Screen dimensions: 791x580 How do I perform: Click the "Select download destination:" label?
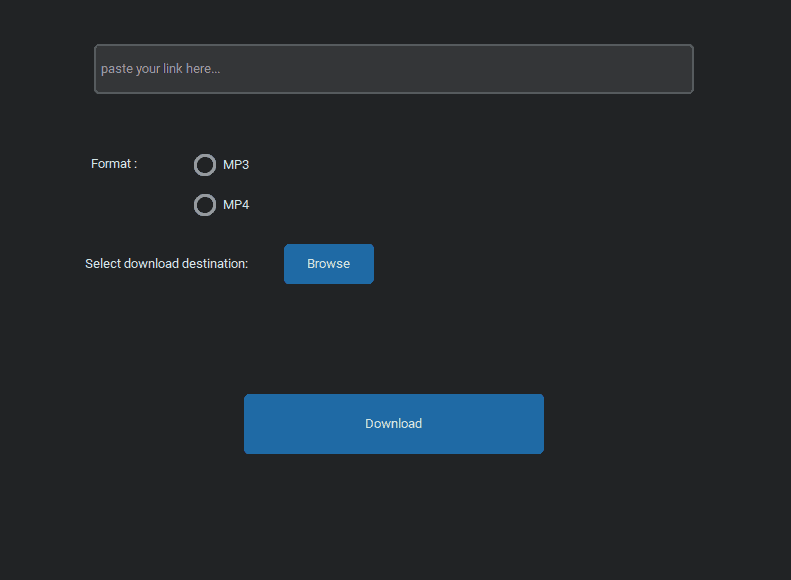tap(166, 264)
